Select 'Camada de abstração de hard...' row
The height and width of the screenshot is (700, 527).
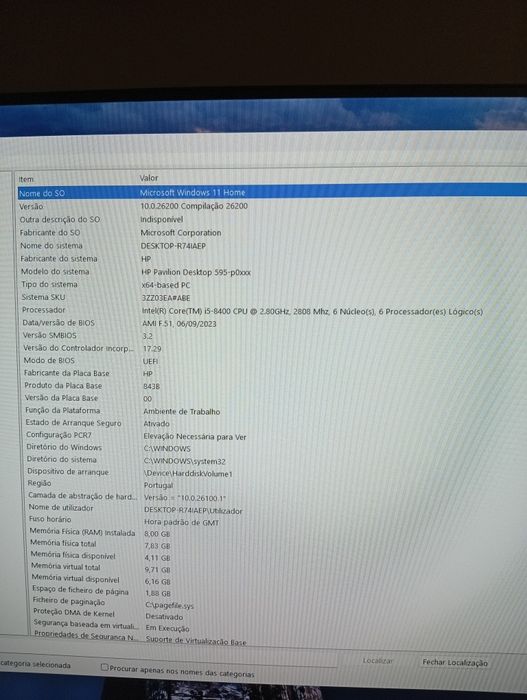click(83, 496)
